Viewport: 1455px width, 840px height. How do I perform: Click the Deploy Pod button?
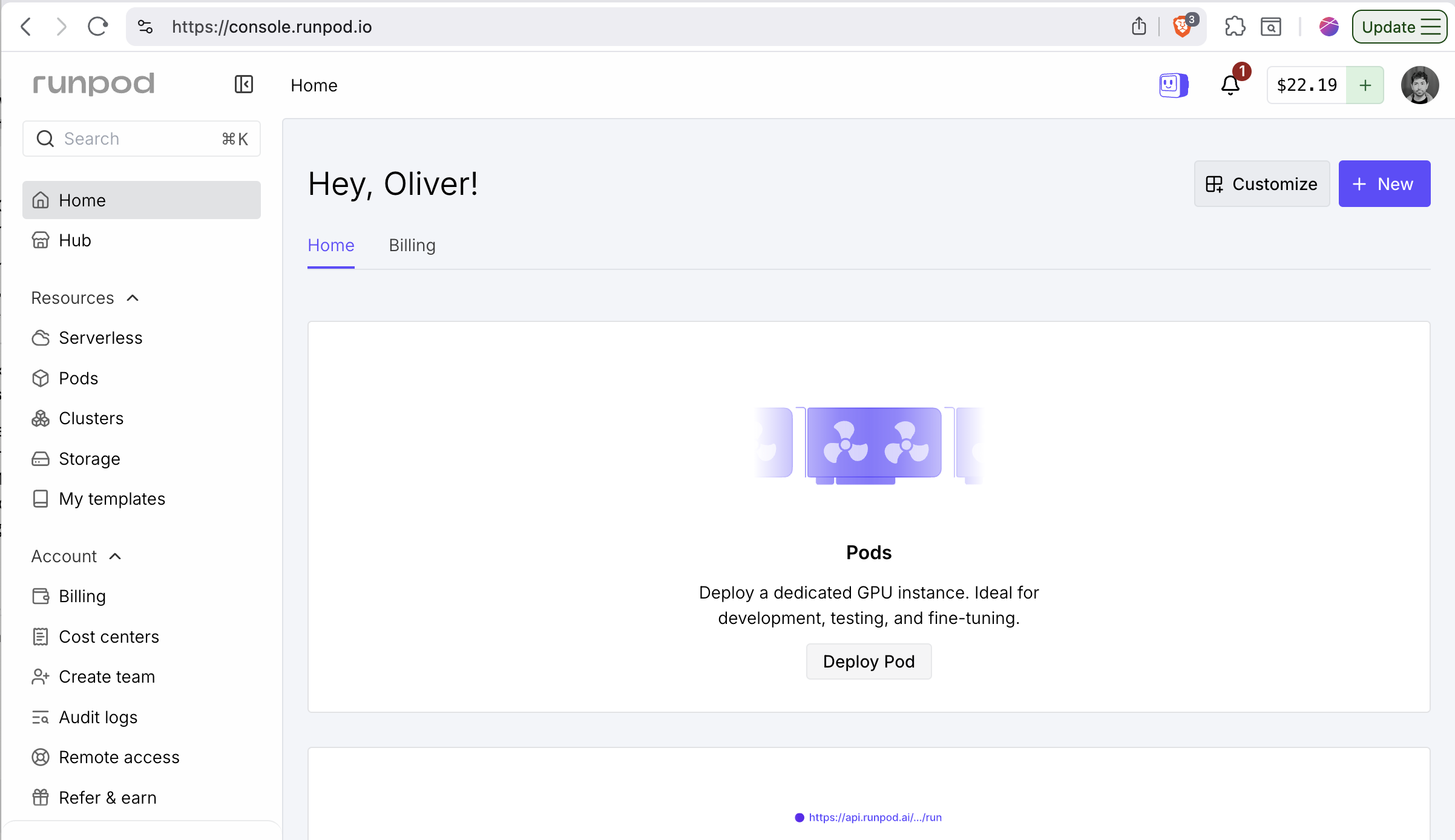(869, 661)
